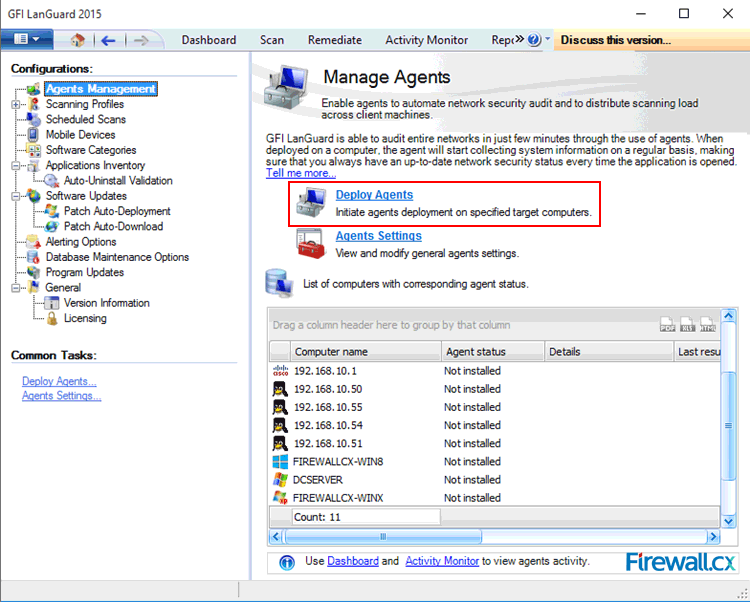Select Scheduled Scans in the tree
Viewport: 750px width, 602px height.
(86, 119)
